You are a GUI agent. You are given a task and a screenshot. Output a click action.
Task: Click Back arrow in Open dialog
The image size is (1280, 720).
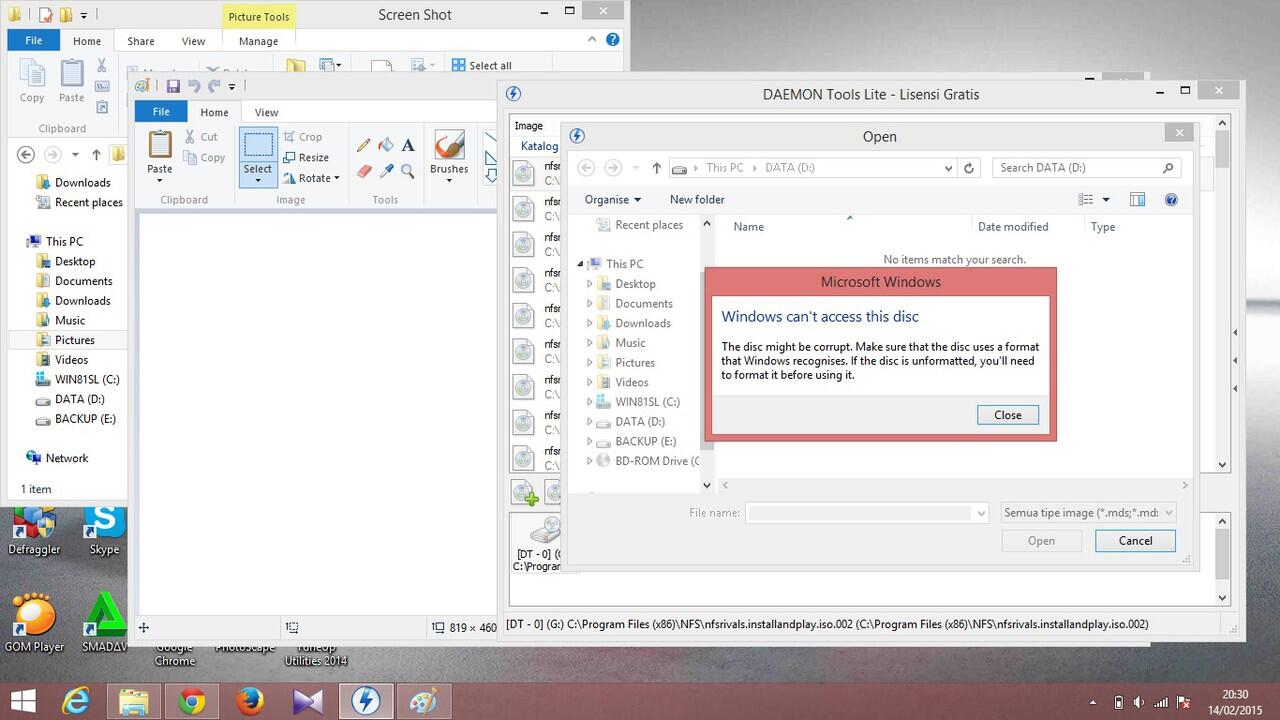587,168
